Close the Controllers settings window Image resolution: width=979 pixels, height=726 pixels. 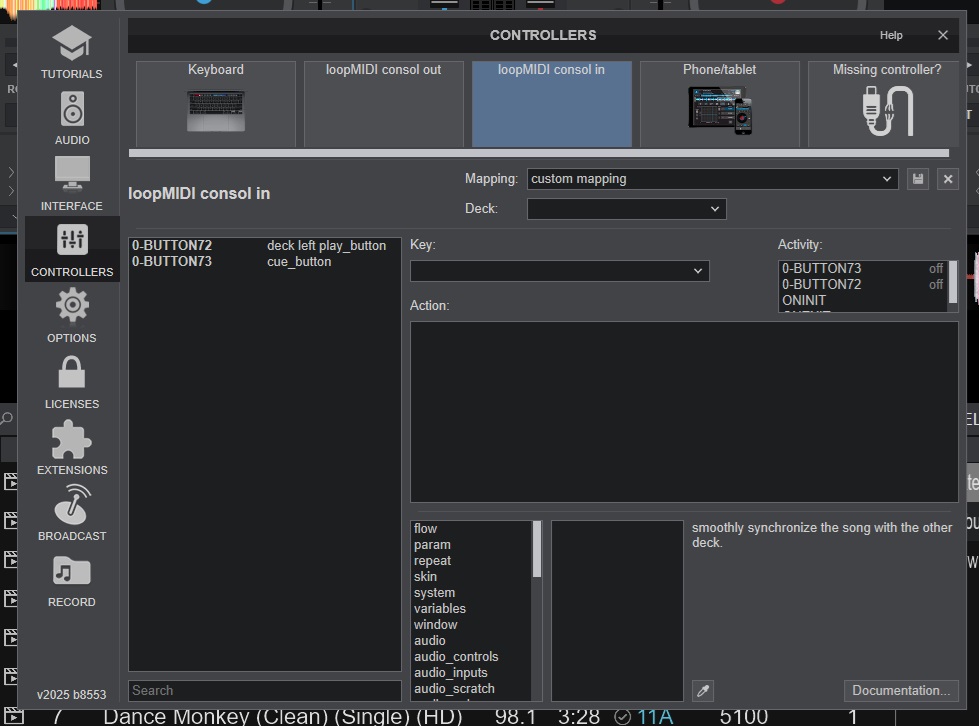click(x=943, y=36)
